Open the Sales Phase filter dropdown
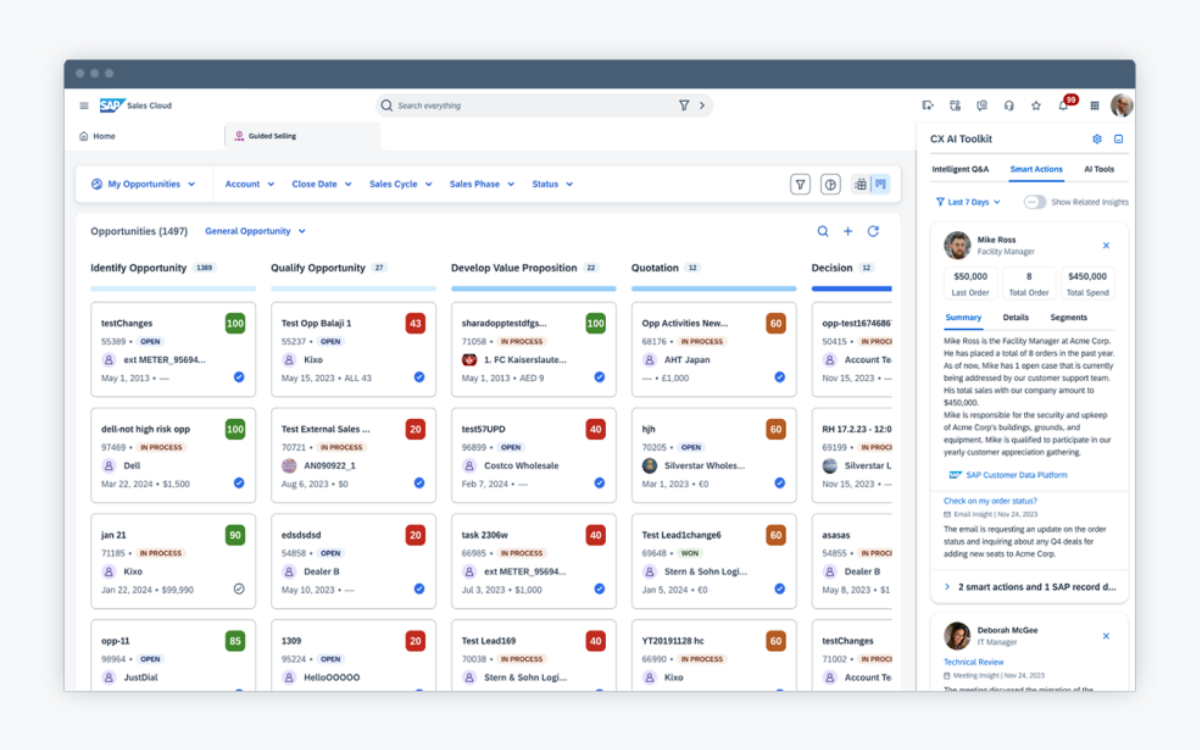 point(482,184)
